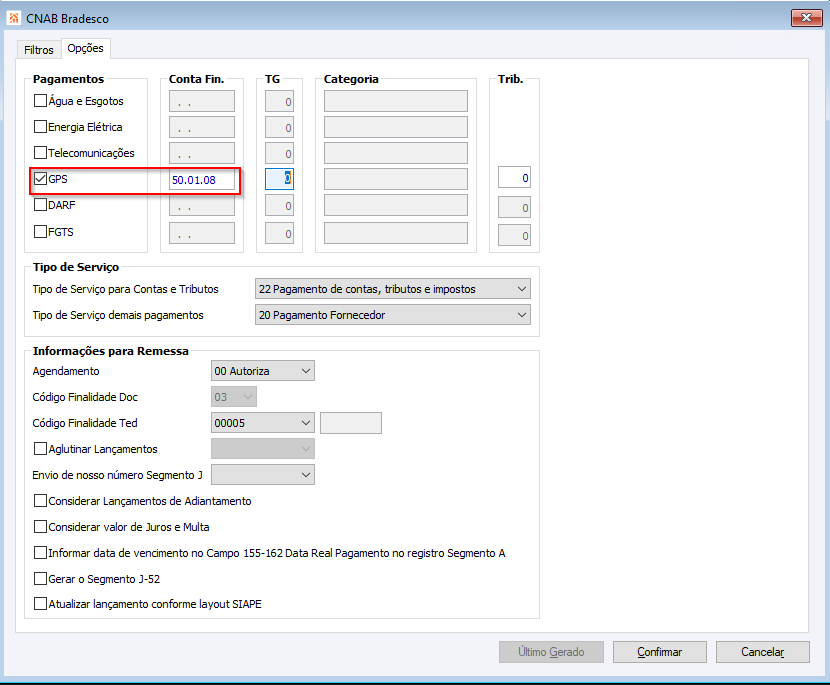830x685 pixels.
Task: Open the Agendamento dropdown
Action: [263, 371]
